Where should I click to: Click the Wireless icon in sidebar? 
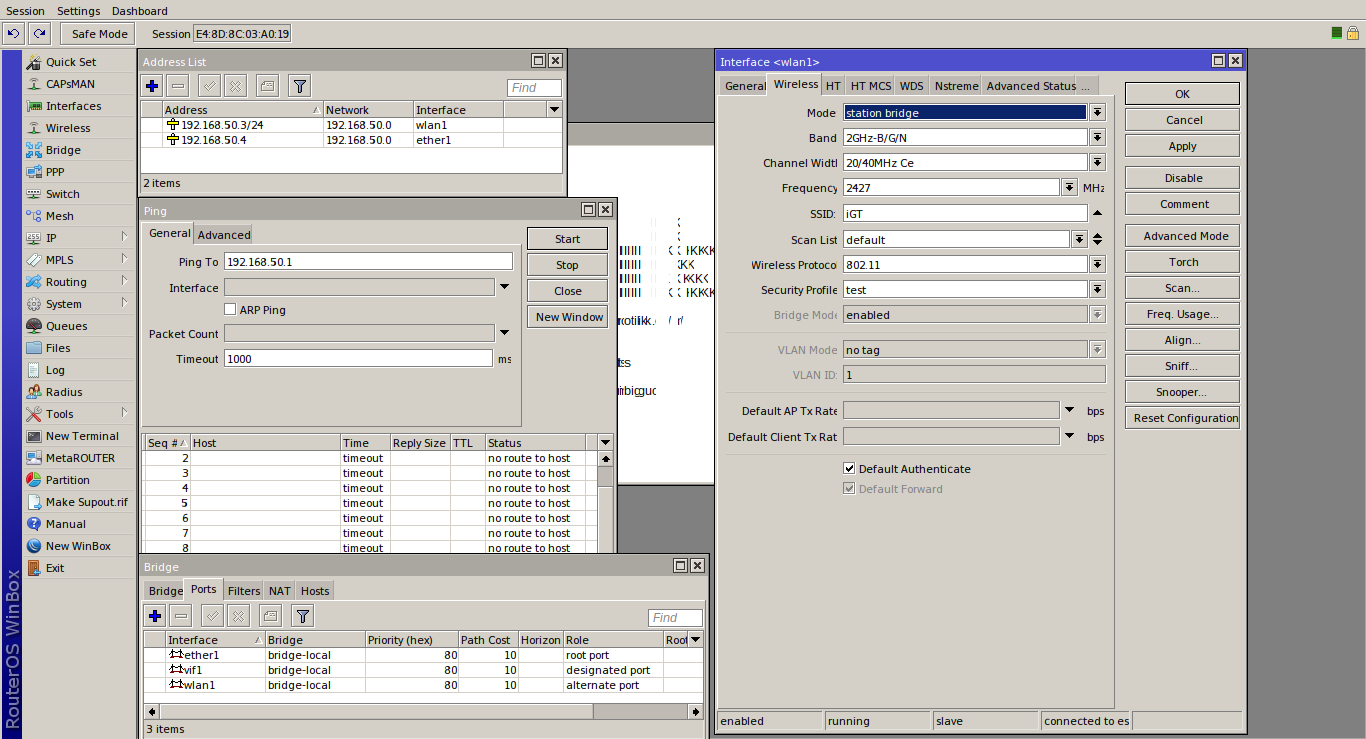(x=34, y=128)
